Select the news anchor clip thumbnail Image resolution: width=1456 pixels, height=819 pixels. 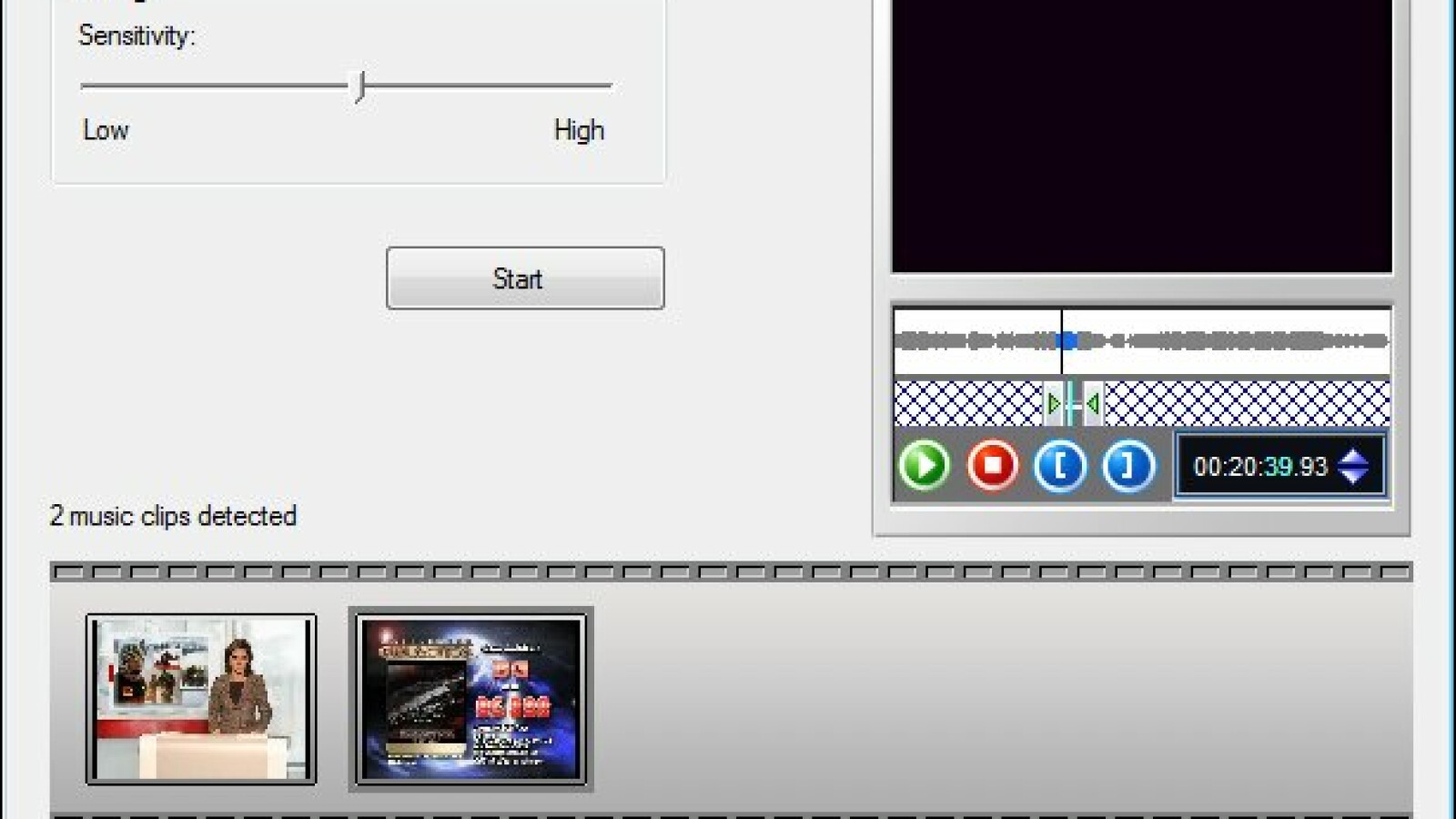click(201, 699)
